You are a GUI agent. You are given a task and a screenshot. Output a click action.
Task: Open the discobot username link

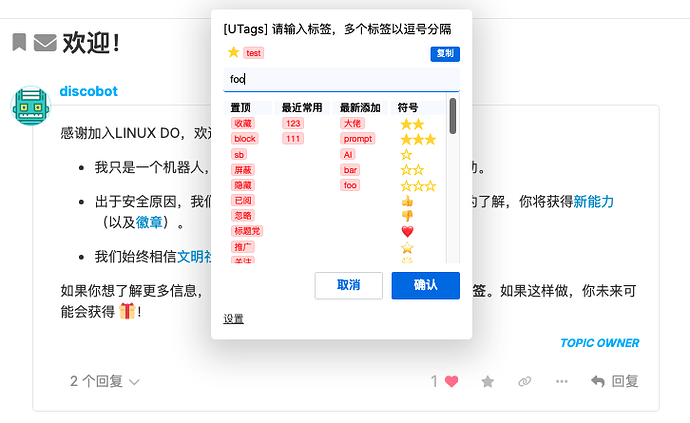[x=88, y=91]
